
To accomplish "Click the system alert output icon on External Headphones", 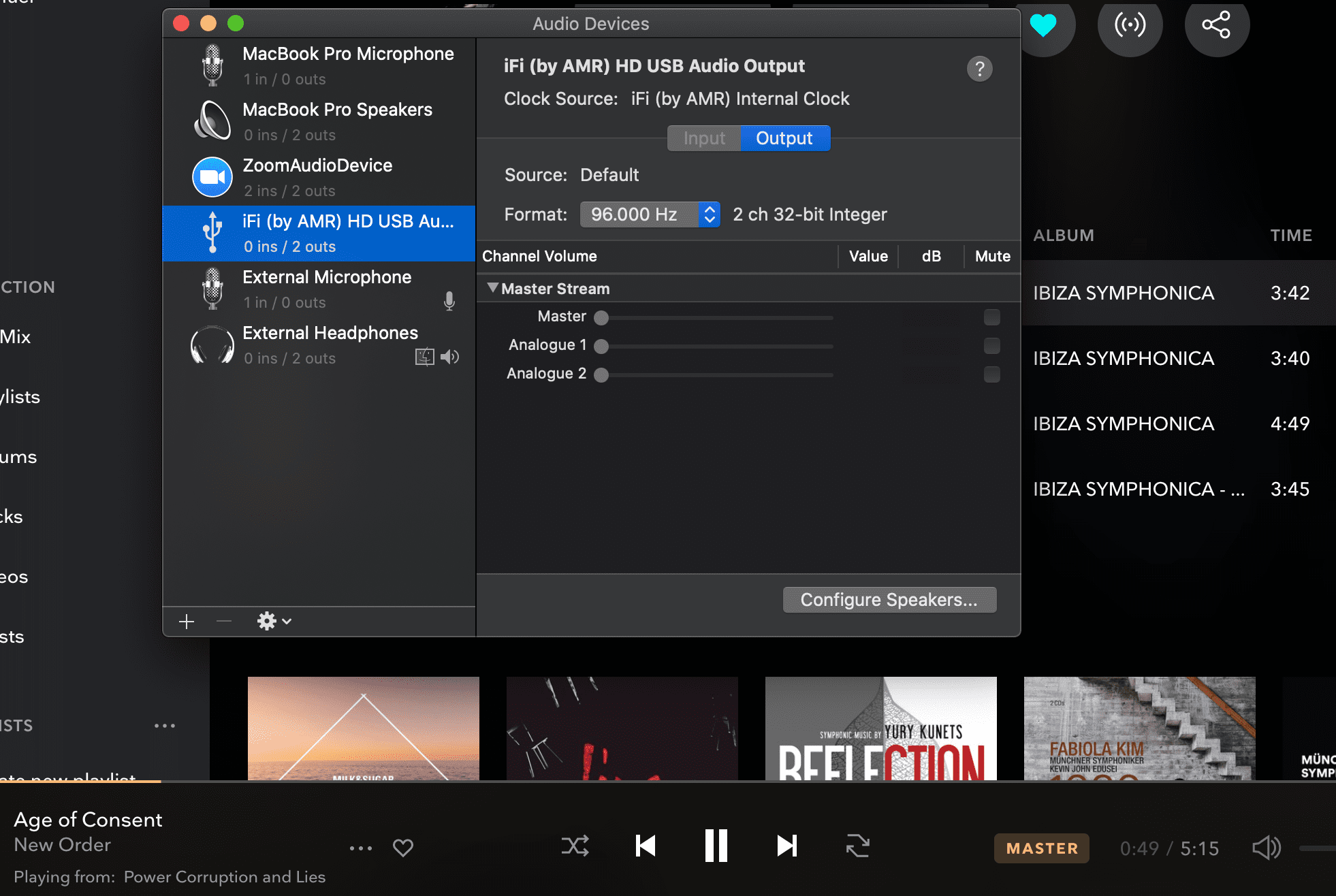I will [425, 357].
